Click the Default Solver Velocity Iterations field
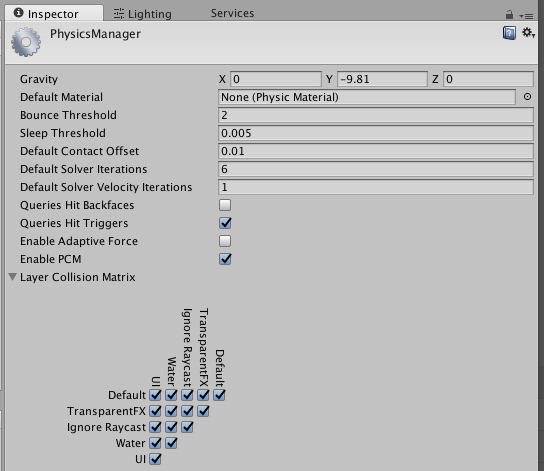 pyautogui.click(x=376, y=187)
